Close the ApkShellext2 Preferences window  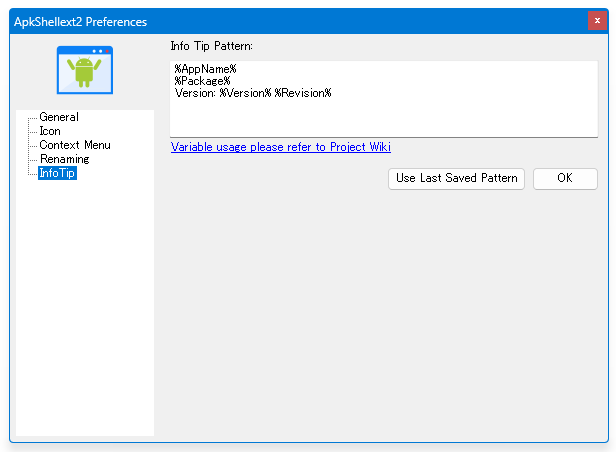click(597, 21)
